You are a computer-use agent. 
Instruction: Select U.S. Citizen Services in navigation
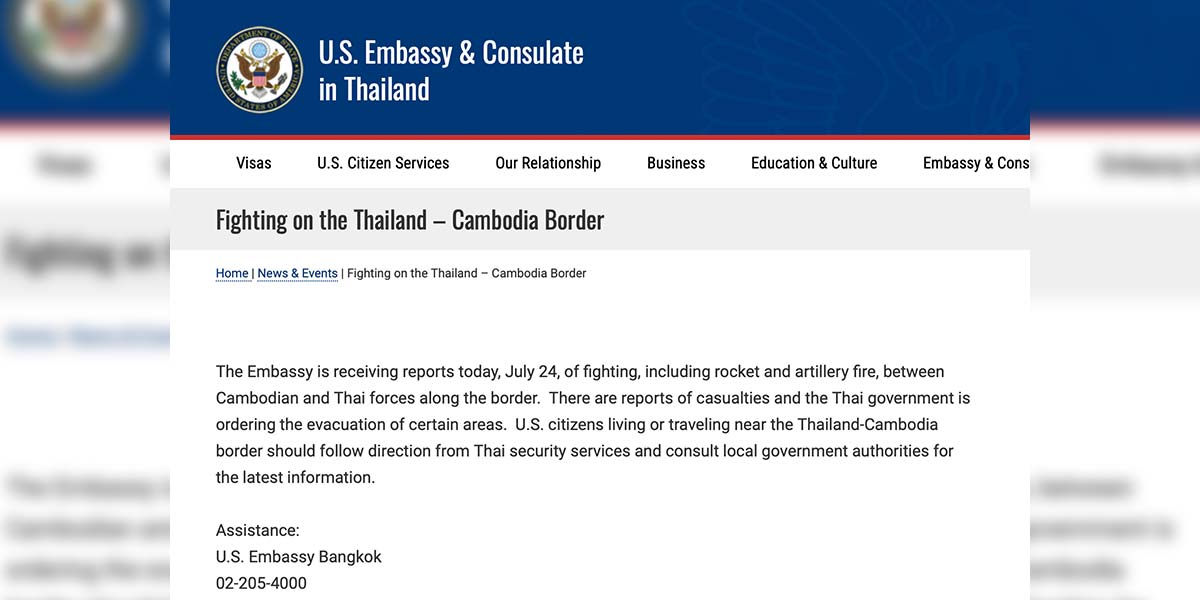[383, 163]
